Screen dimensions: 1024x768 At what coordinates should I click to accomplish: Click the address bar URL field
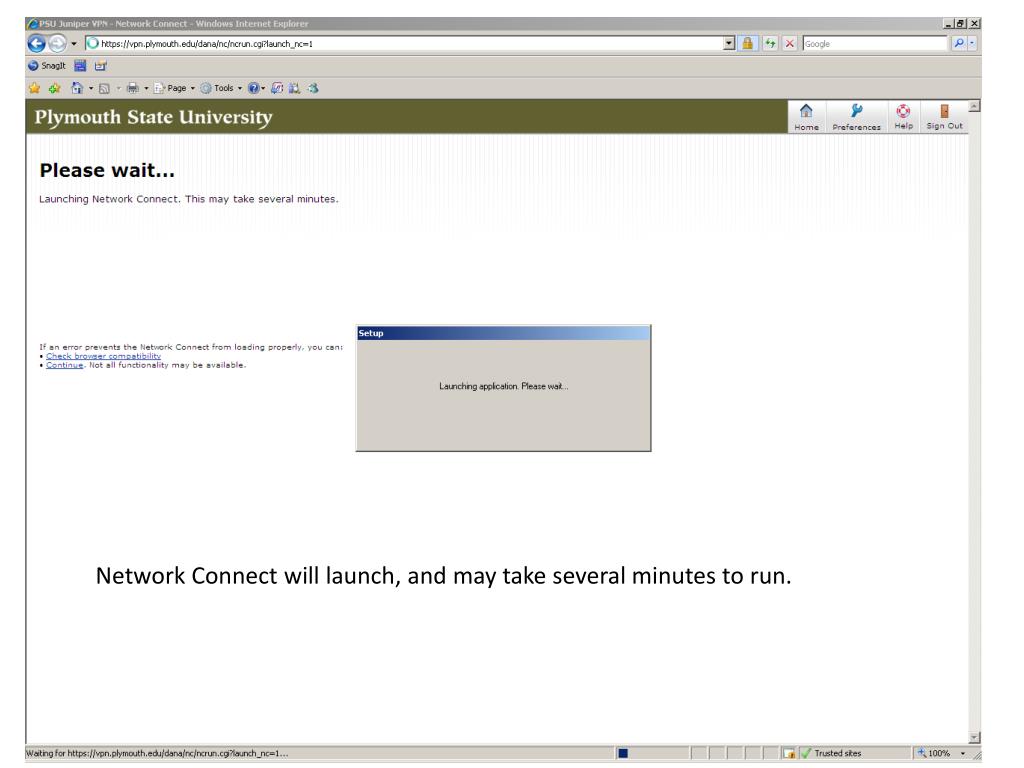click(404, 44)
